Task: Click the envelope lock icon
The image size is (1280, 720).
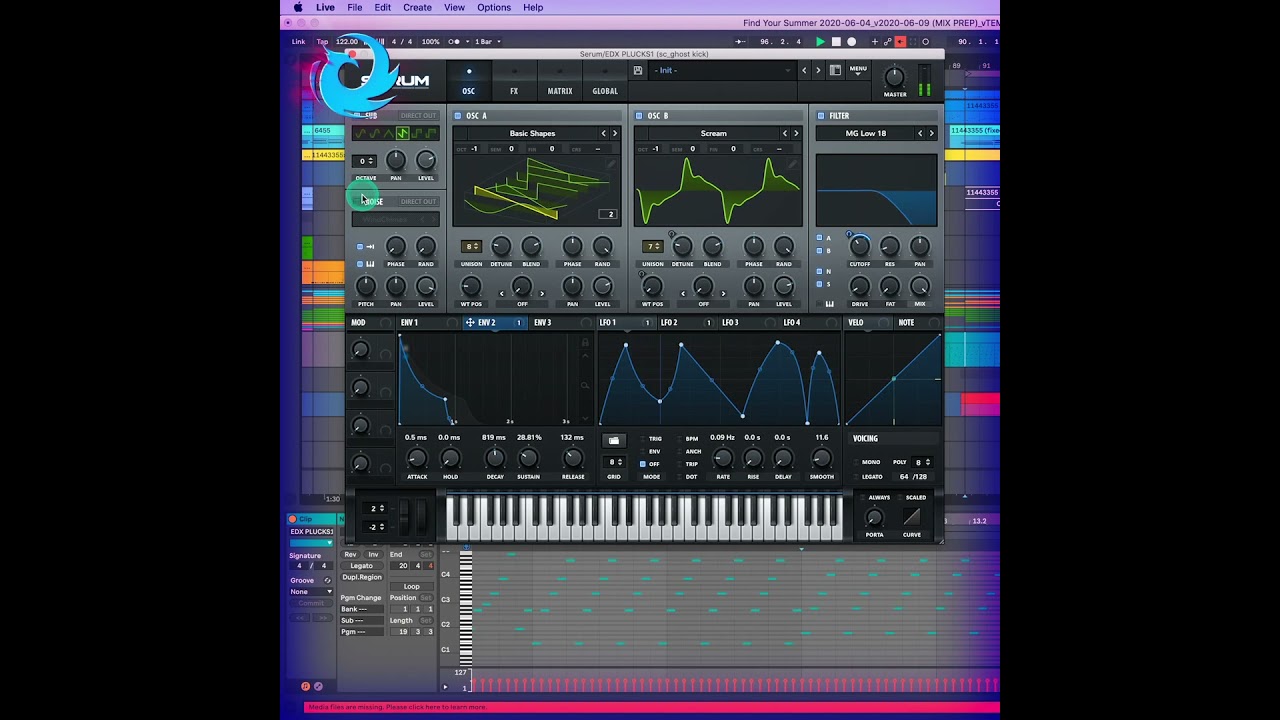Action: click(x=585, y=343)
